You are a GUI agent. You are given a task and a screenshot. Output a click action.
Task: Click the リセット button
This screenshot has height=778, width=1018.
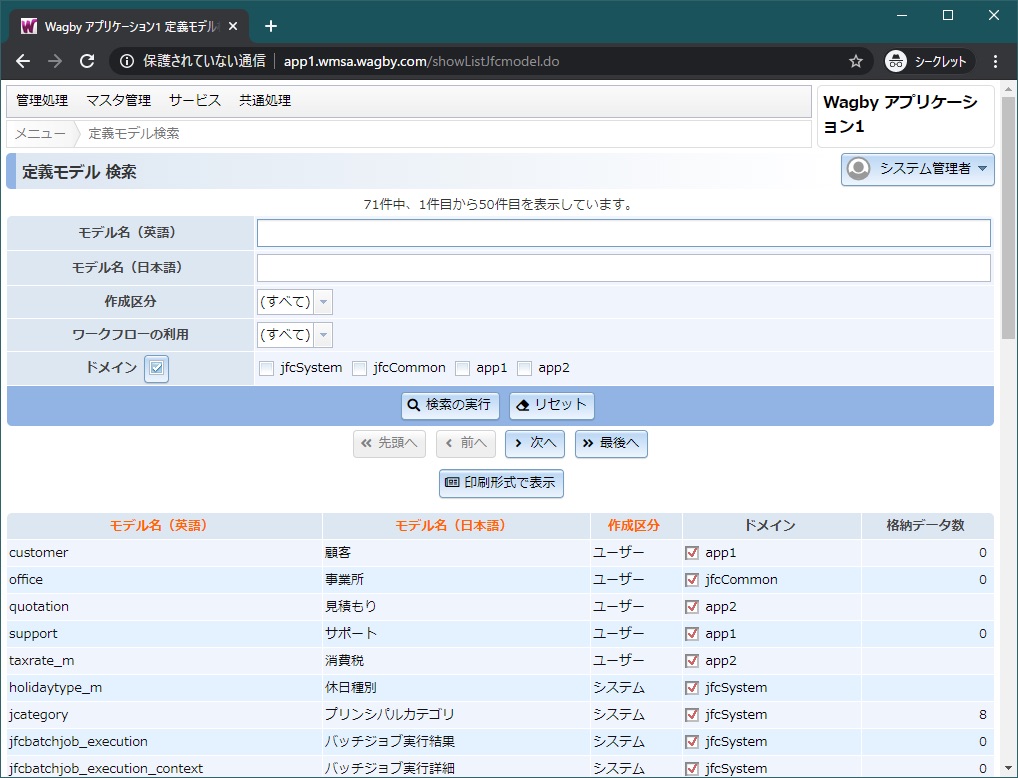tap(552, 405)
